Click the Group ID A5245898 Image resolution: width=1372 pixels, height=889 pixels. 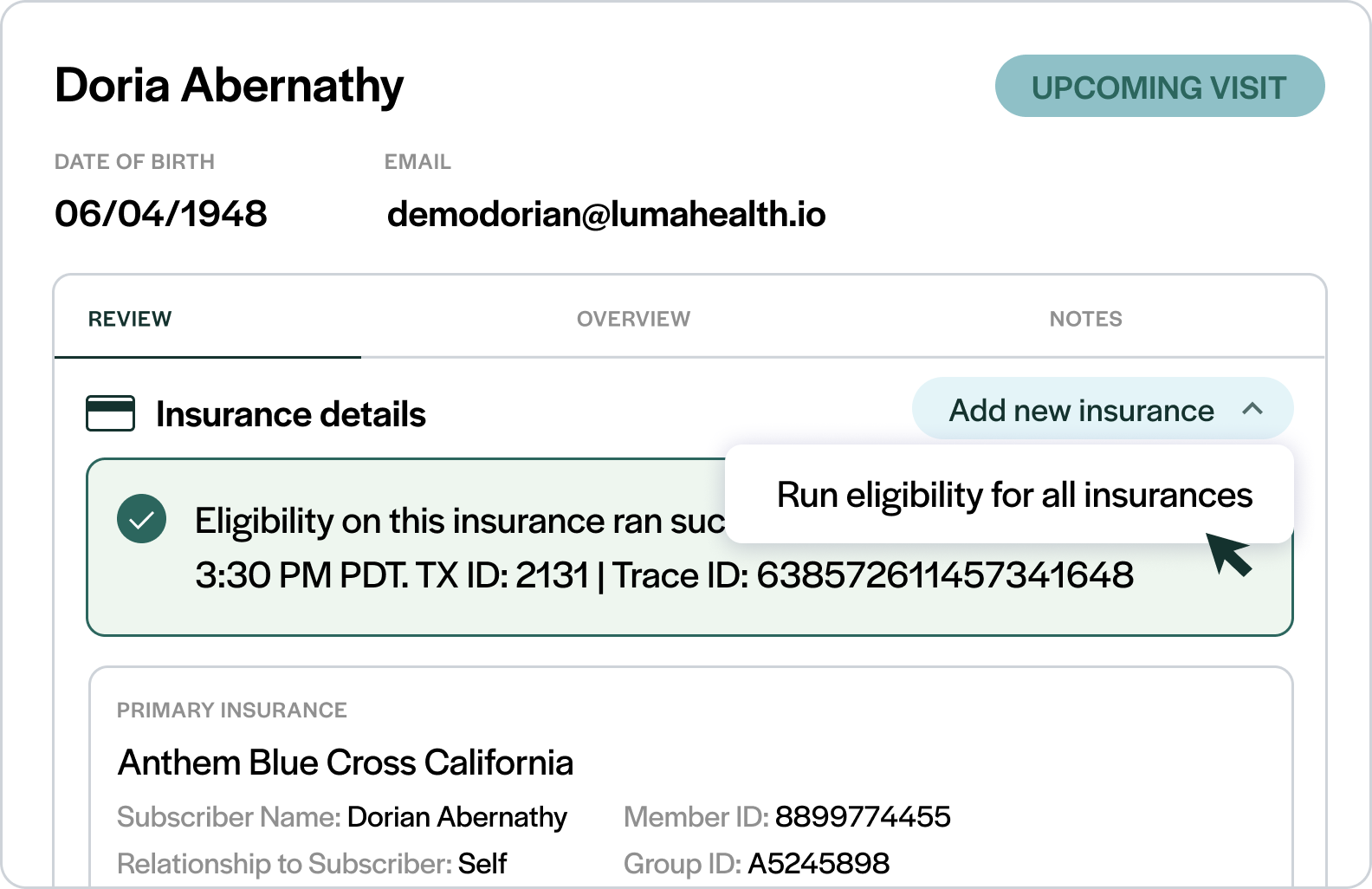click(x=819, y=863)
